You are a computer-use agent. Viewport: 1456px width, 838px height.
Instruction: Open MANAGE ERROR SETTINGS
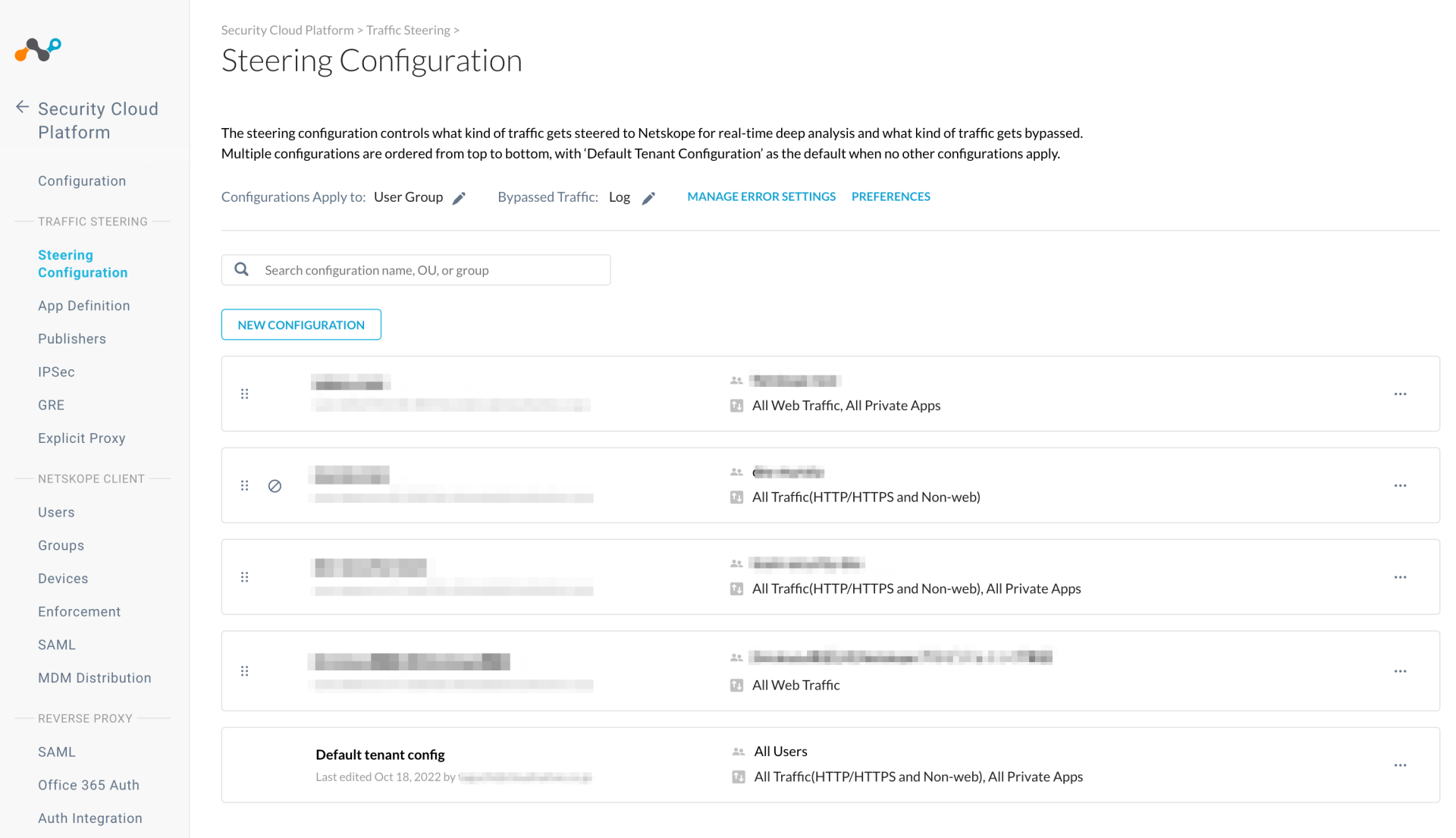pyautogui.click(x=761, y=196)
